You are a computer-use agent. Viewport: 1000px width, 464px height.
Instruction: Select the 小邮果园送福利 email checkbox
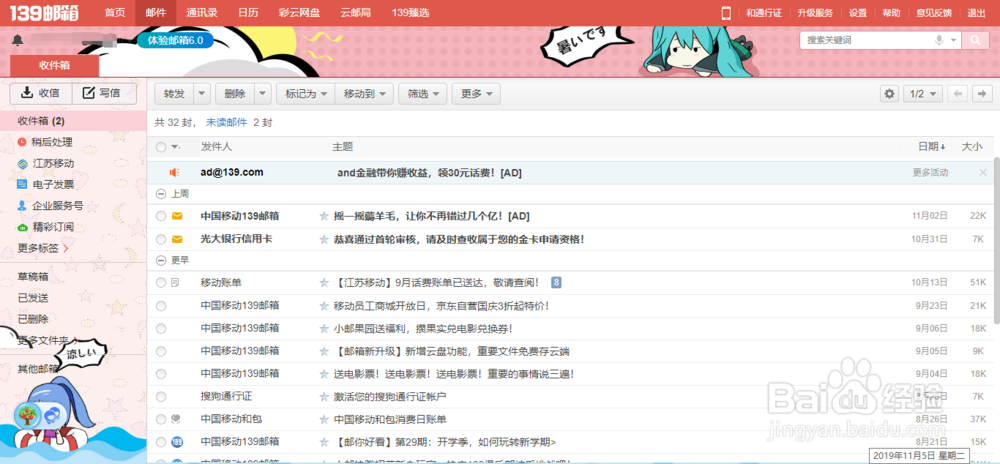pyautogui.click(x=161, y=328)
